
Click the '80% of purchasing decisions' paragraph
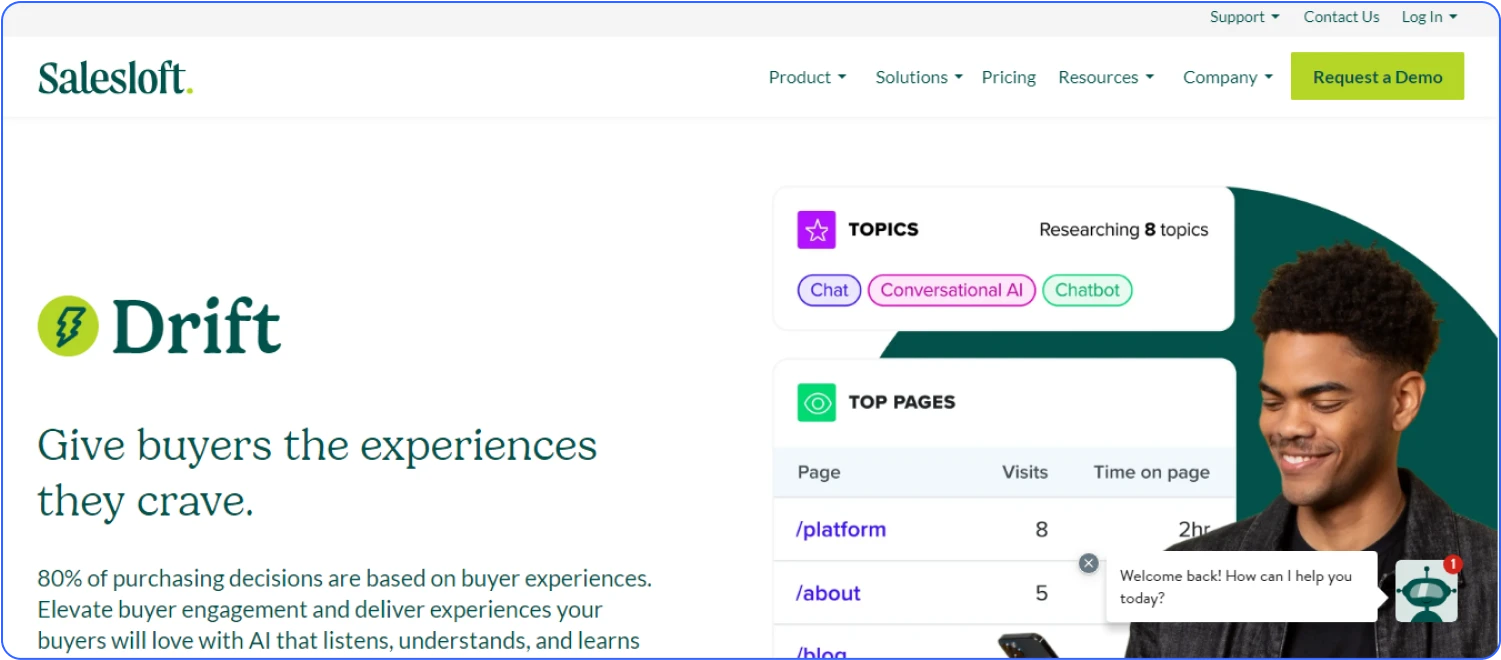point(344,609)
